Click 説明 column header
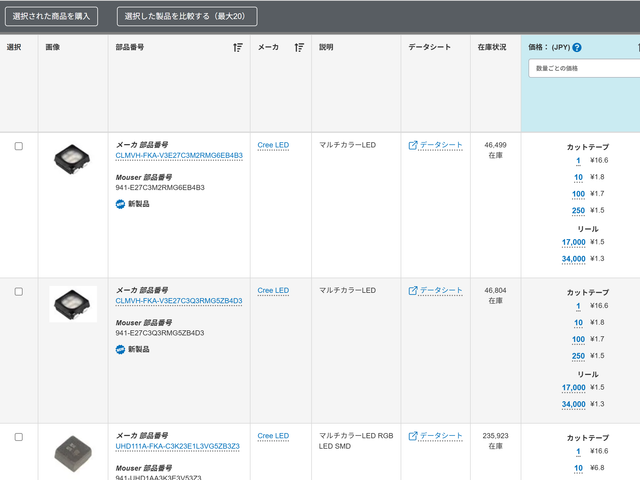The width and height of the screenshot is (640, 480). click(326, 47)
